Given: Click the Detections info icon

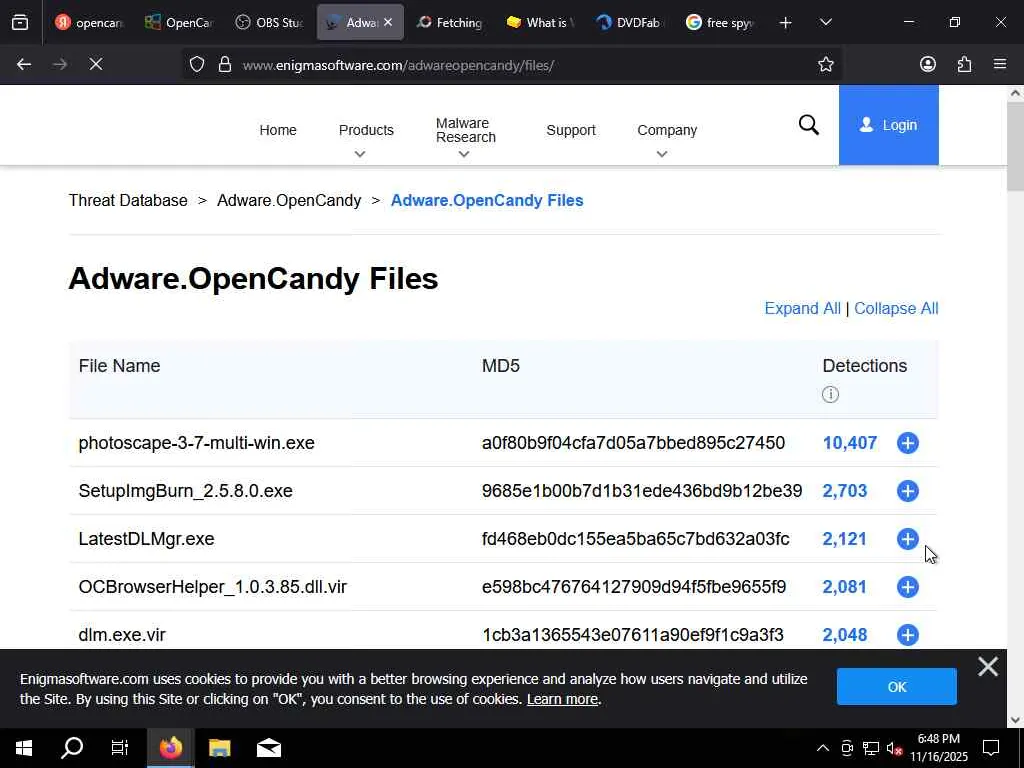Looking at the screenshot, I should point(830,394).
